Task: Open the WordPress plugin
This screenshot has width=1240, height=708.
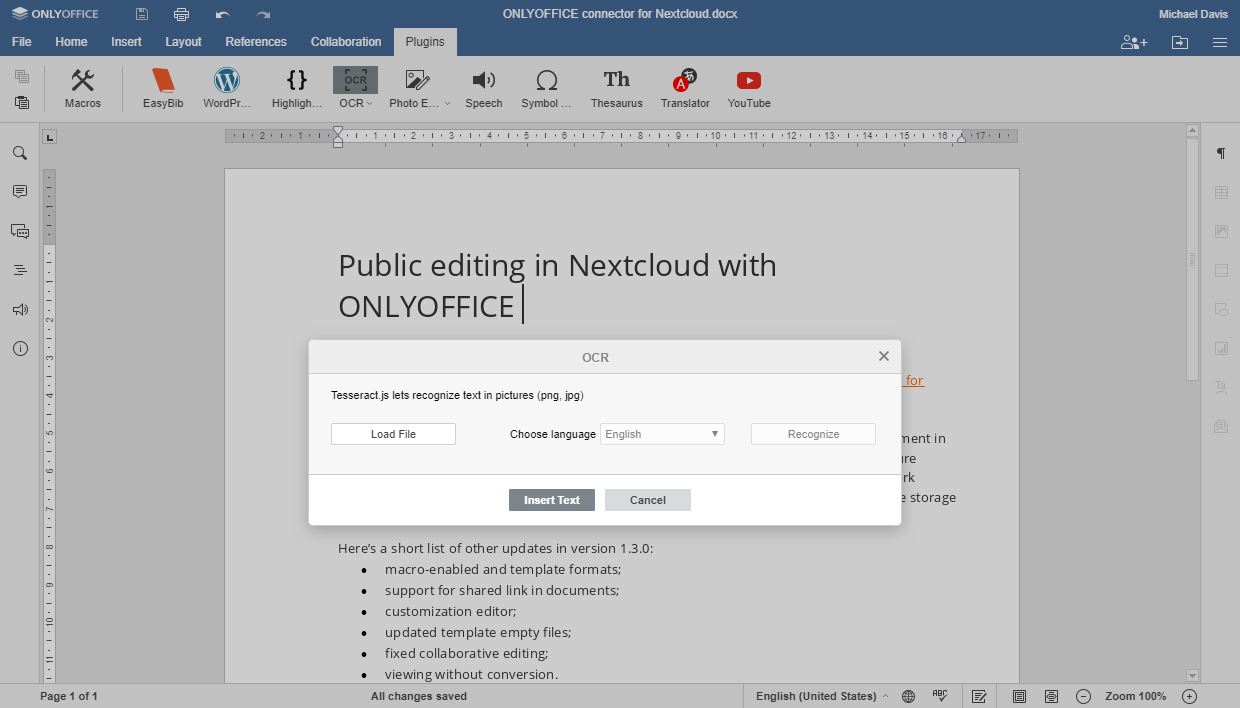Action: pos(227,89)
